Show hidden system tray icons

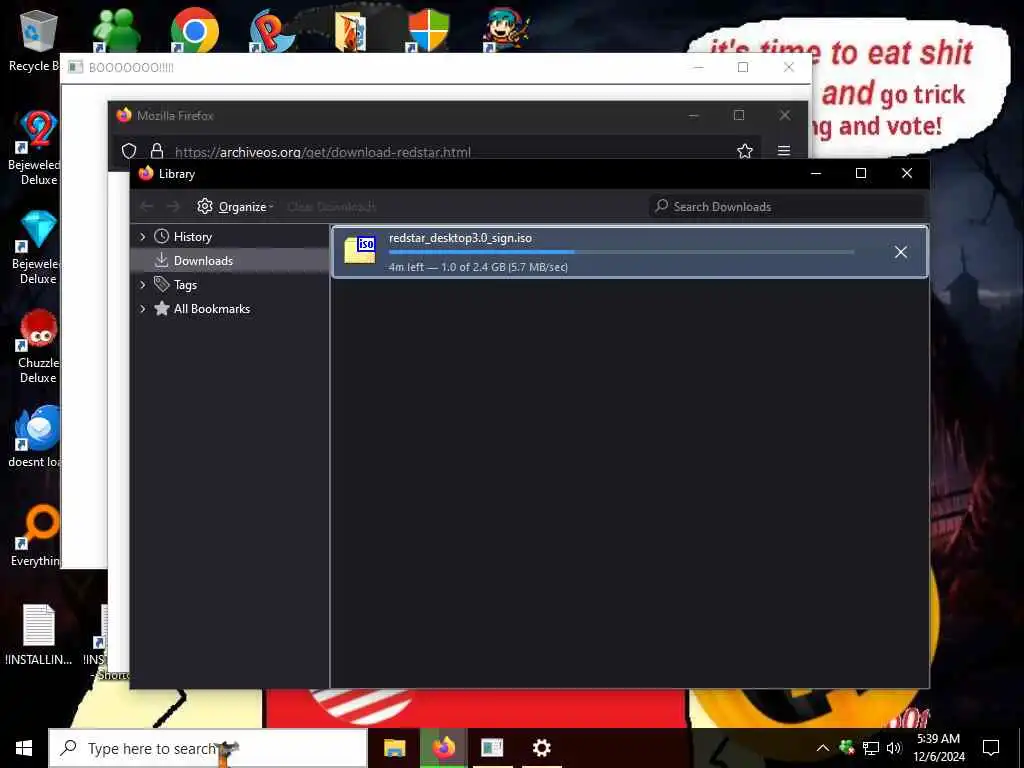point(823,748)
